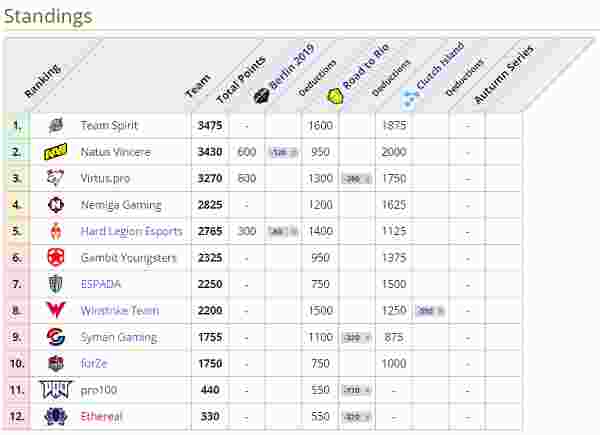
Task: Click Winstrike's total 2200
Action: pos(210,310)
